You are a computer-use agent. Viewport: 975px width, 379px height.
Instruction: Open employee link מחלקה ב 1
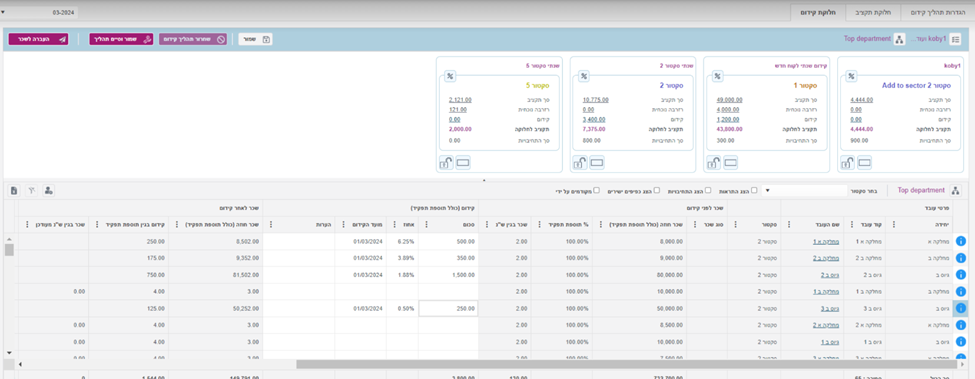coord(826,291)
